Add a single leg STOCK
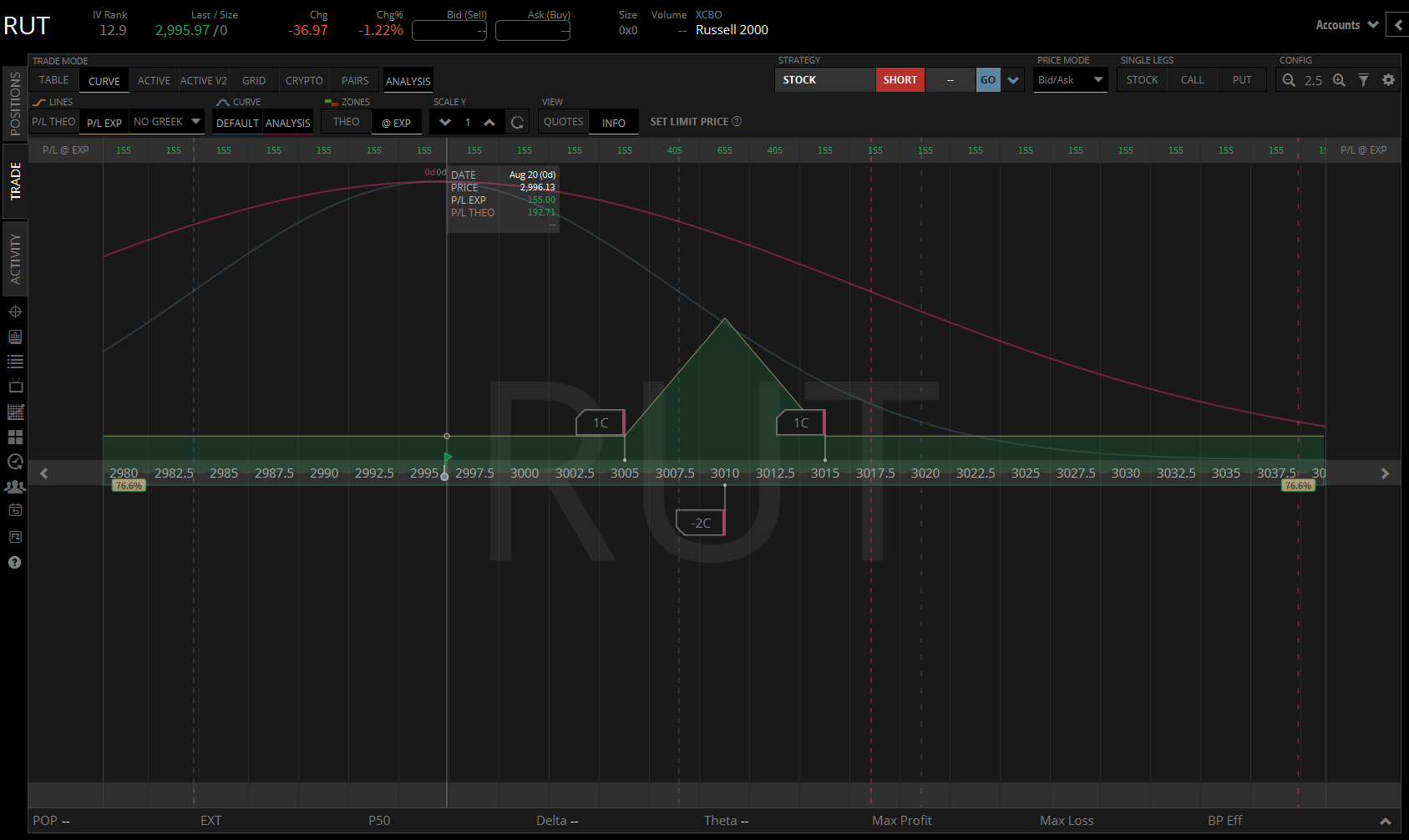 coord(1142,80)
